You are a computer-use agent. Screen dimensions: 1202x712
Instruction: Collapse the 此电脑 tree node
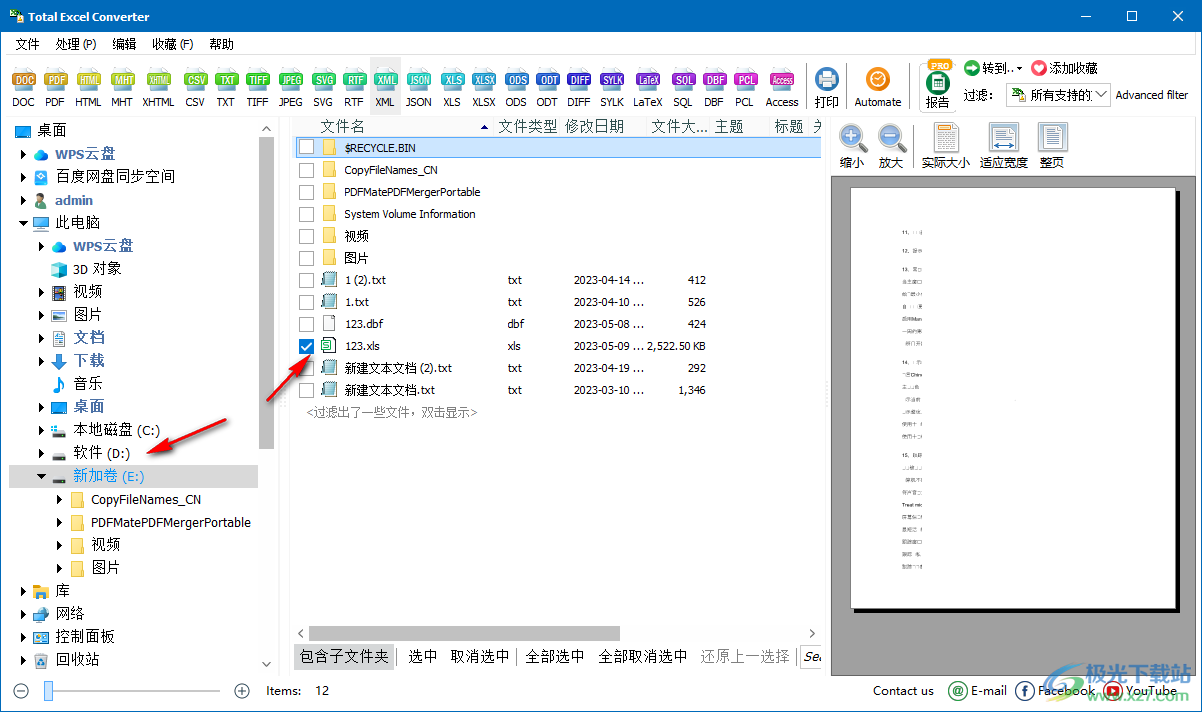click(24, 223)
